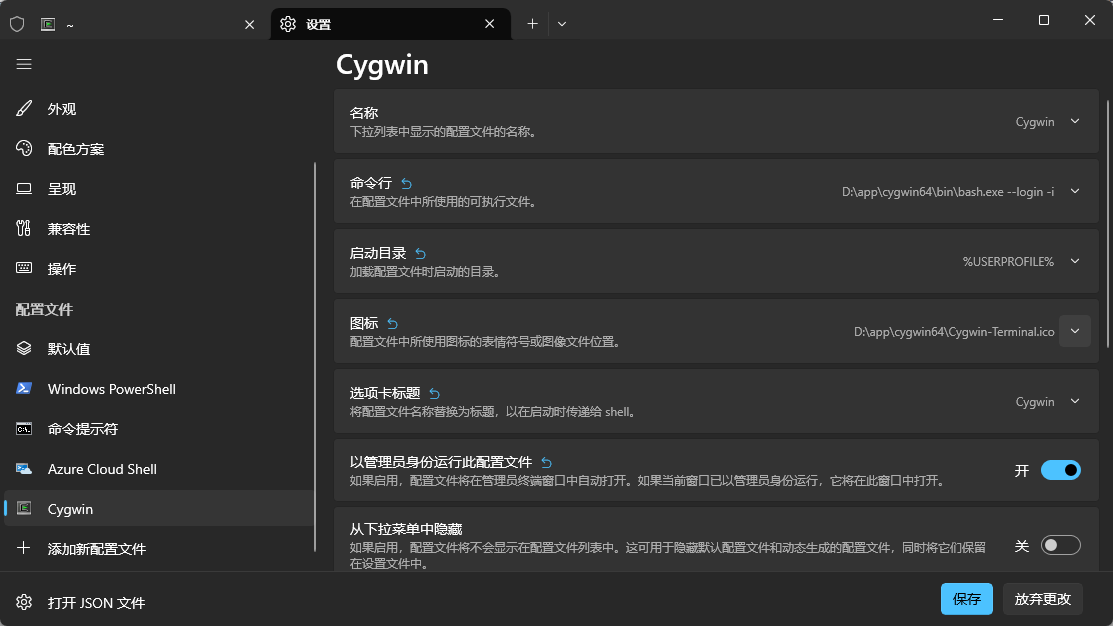Enable hide from dropdown (从下拉菜单中隐藏) toggle
Viewport: 1113px width, 626px height.
[x=1060, y=545]
